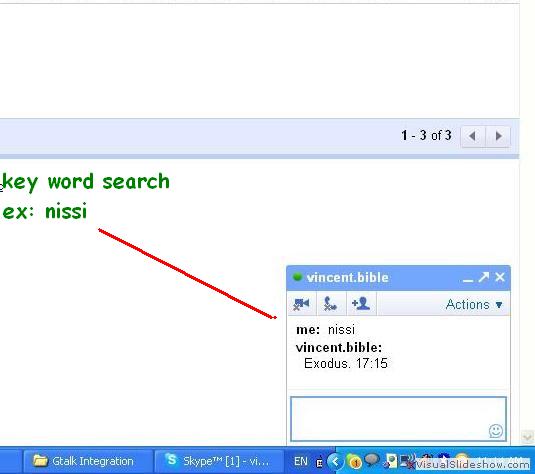Open the emoticon smiley picker
Screen dimensions: 535x474
click(495, 431)
